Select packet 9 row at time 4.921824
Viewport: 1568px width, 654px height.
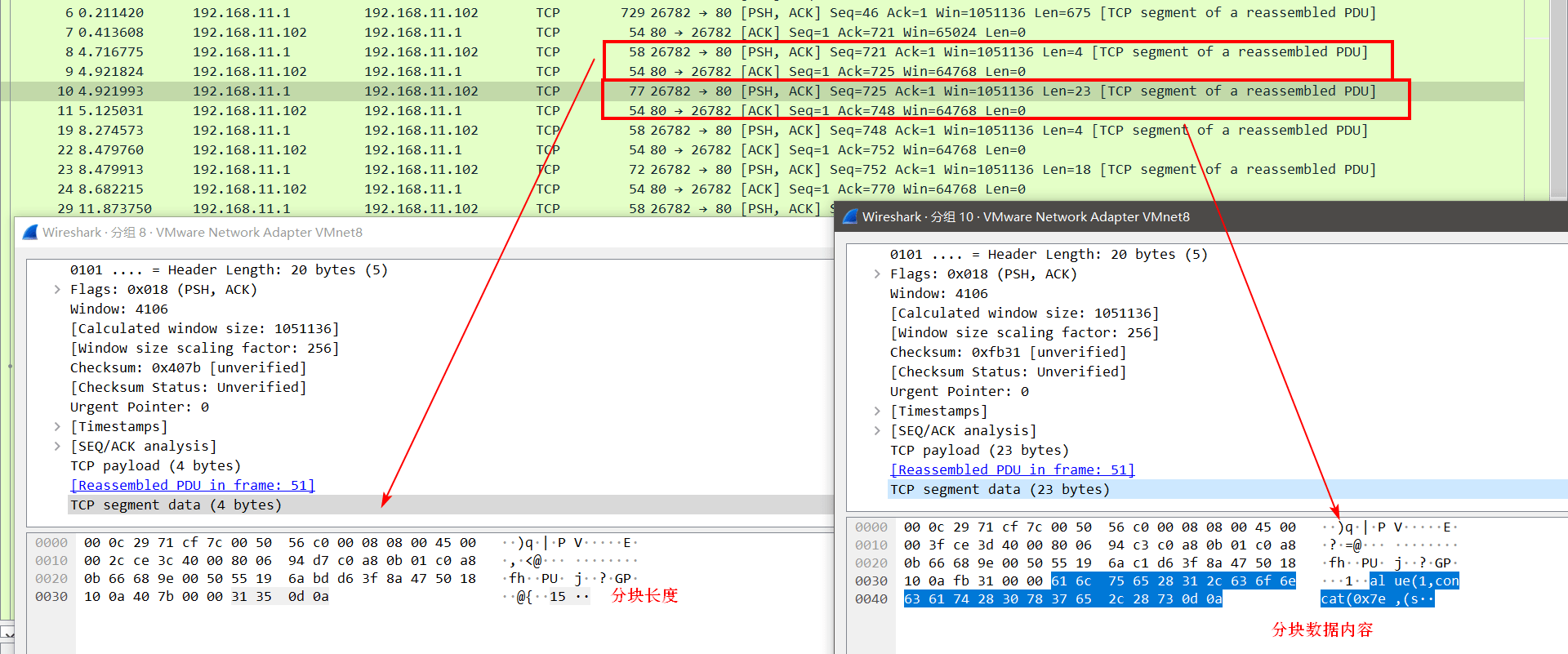tap(762, 72)
